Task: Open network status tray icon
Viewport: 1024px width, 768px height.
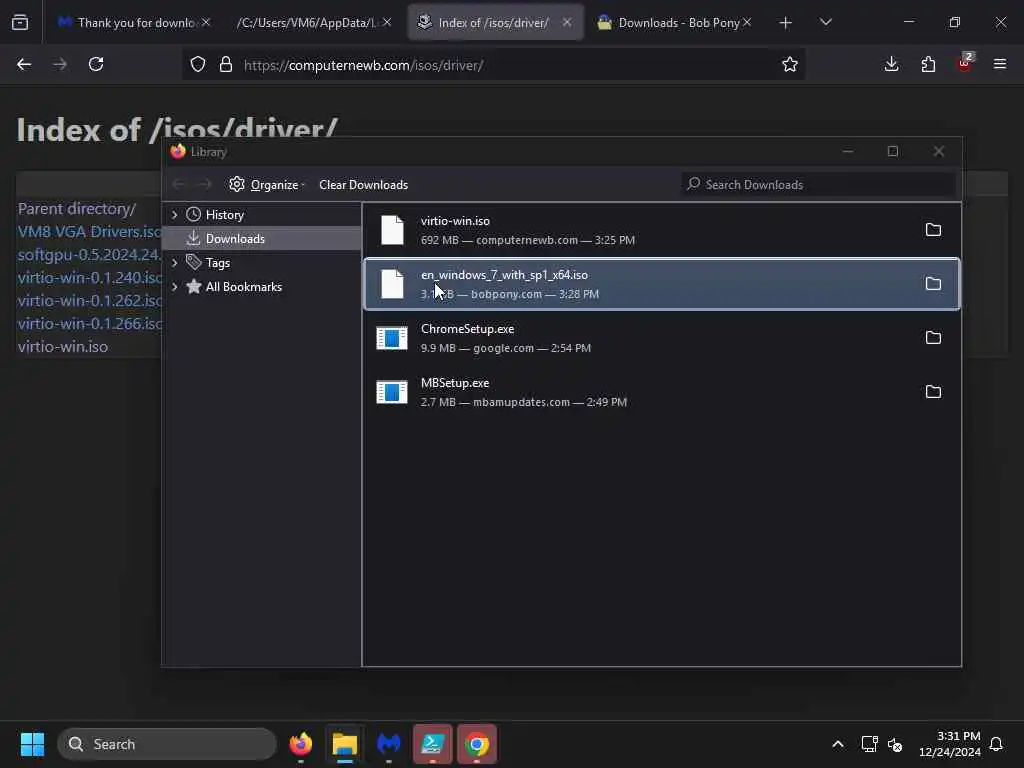Action: 869,744
